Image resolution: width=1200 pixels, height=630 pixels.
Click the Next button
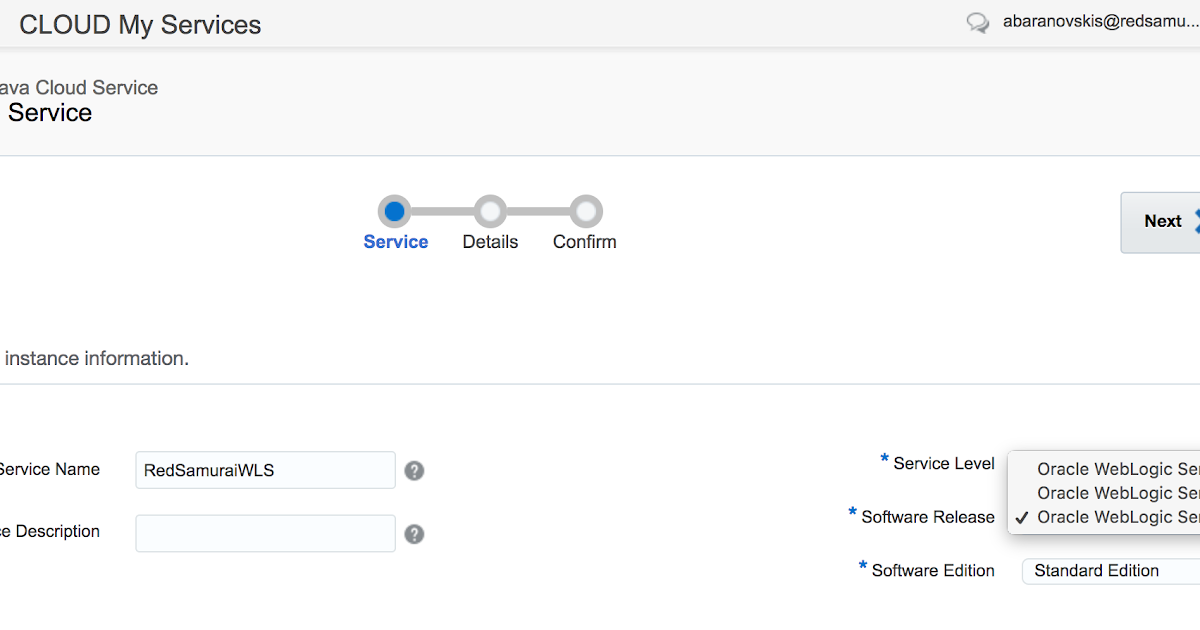pyautogui.click(x=1163, y=221)
